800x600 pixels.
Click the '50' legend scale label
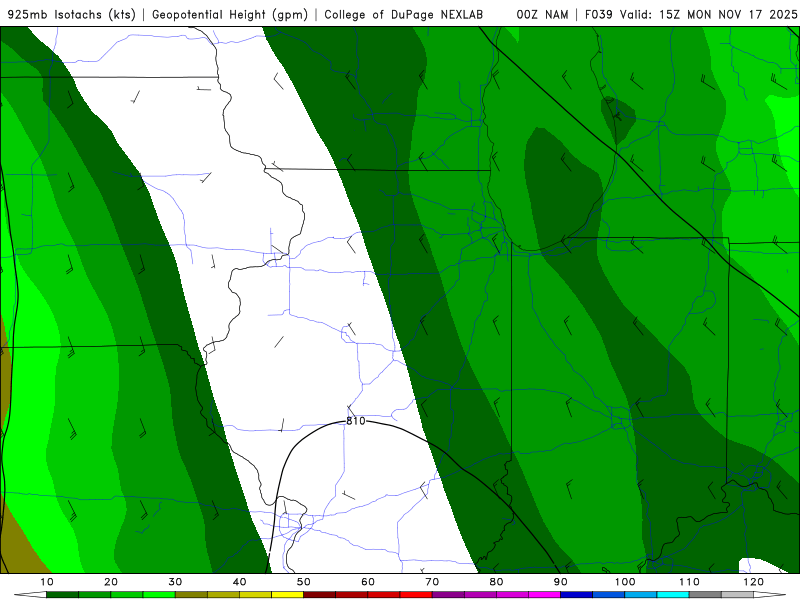click(x=304, y=582)
